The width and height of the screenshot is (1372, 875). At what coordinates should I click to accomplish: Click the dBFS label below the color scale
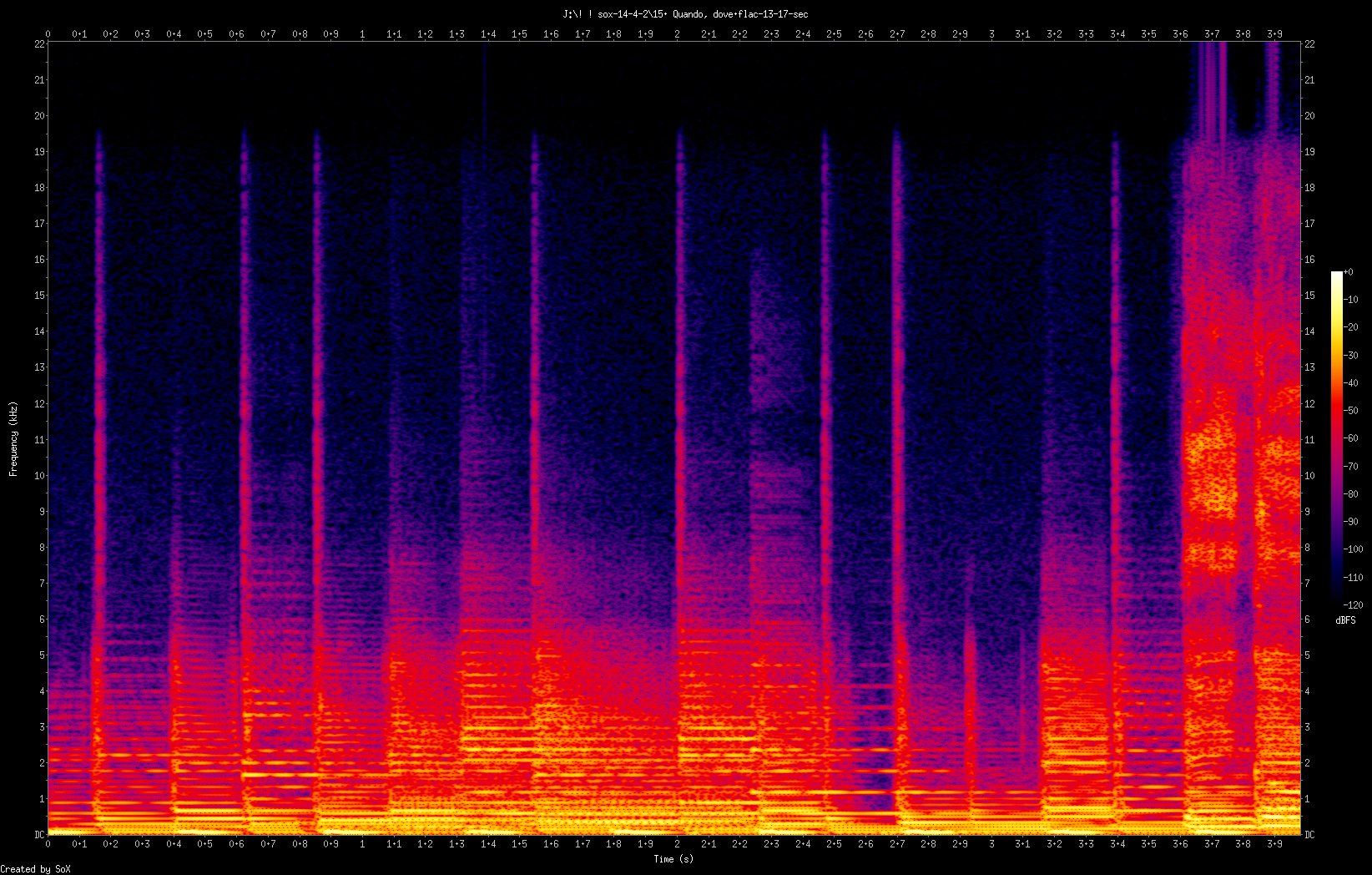(x=1344, y=620)
